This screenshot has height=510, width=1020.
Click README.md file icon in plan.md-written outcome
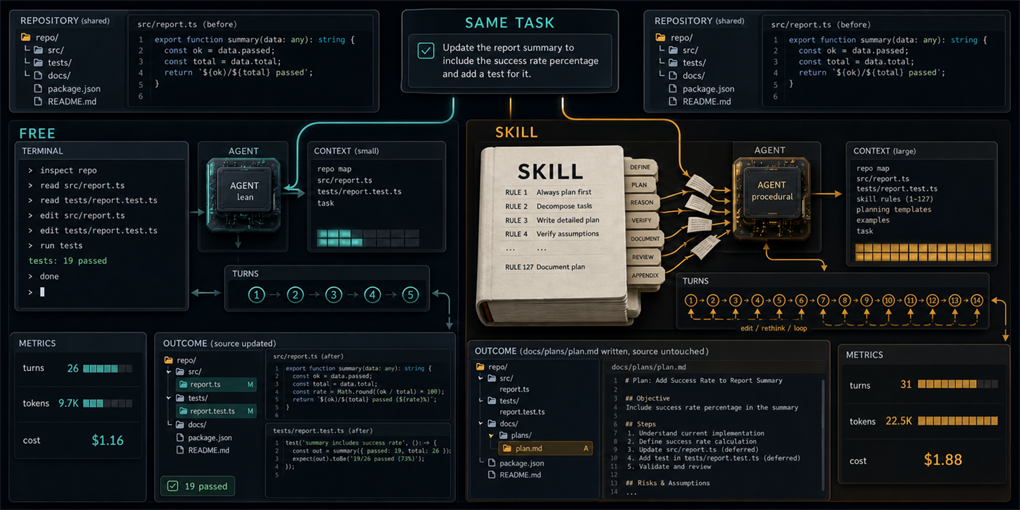click(x=492, y=475)
